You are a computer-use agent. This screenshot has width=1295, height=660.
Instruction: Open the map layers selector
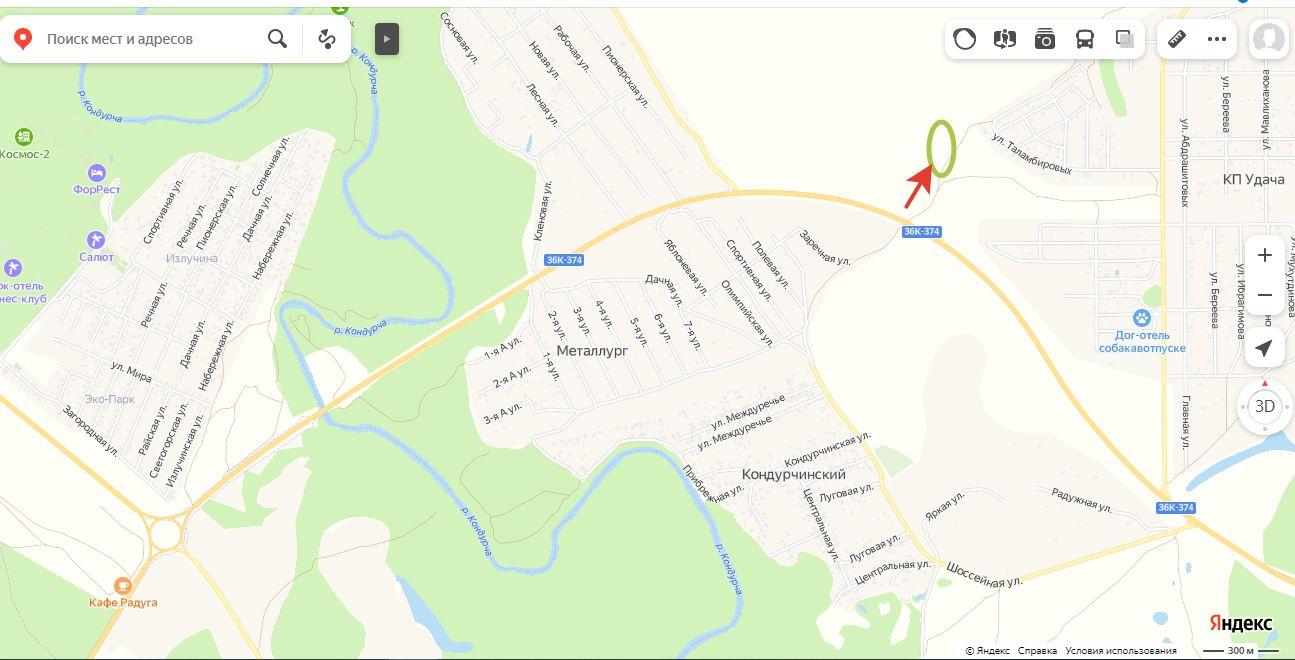tap(1125, 39)
